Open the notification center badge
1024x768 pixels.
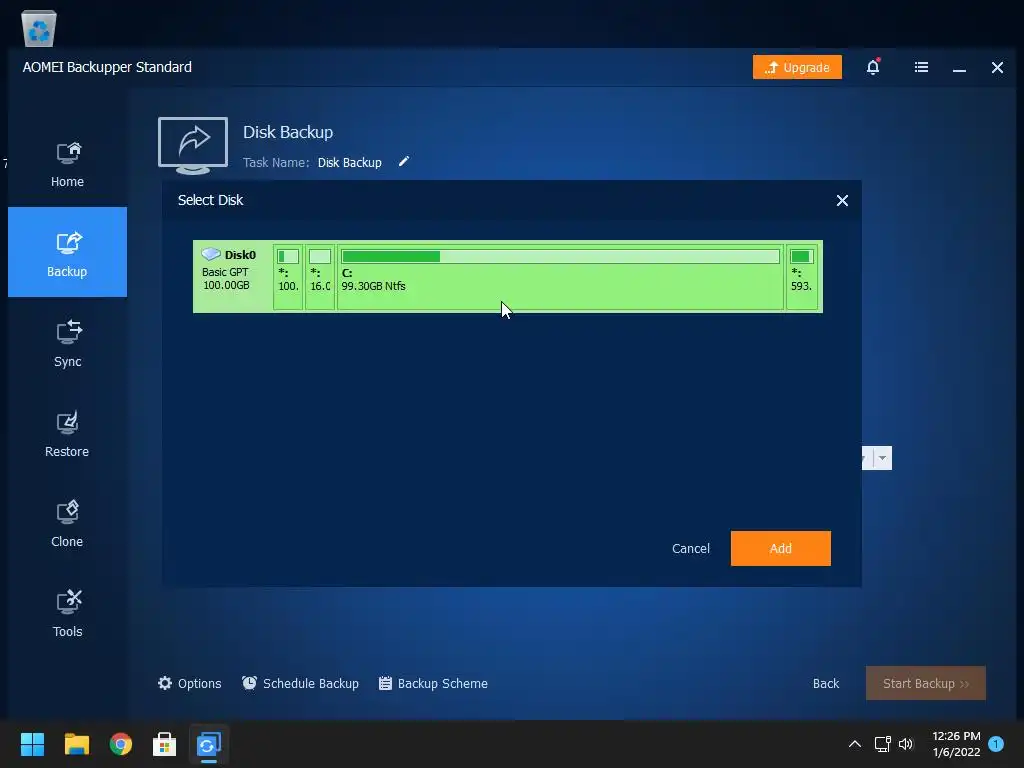[x=996, y=743]
